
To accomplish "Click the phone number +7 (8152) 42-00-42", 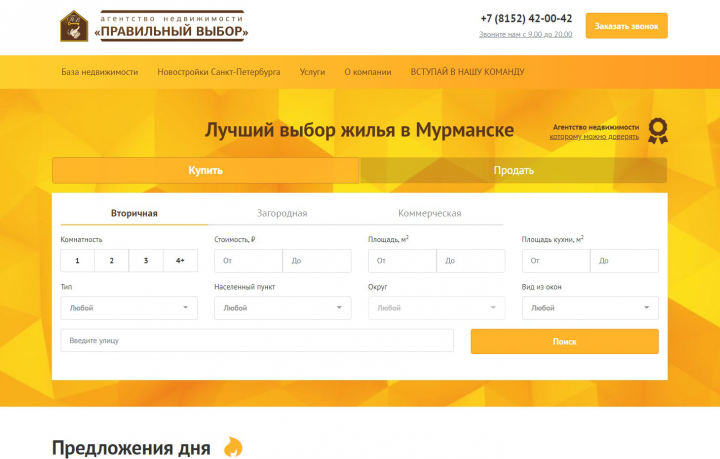I will tap(526, 18).
